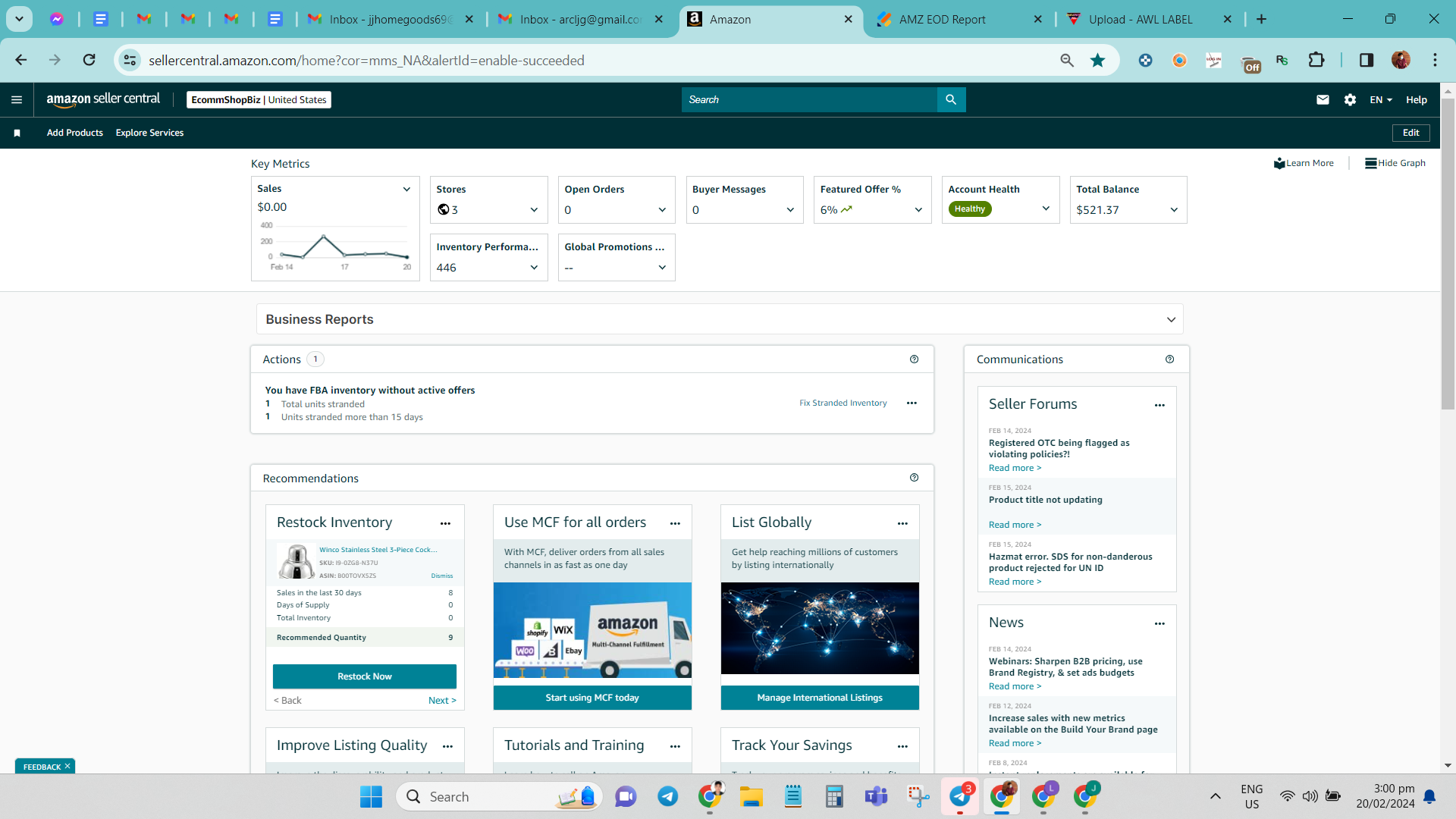The width and height of the screenshot is (1456, 819).
Task: Switch to the arcljg Gmail Inbox tab
Action: [581, 19]
